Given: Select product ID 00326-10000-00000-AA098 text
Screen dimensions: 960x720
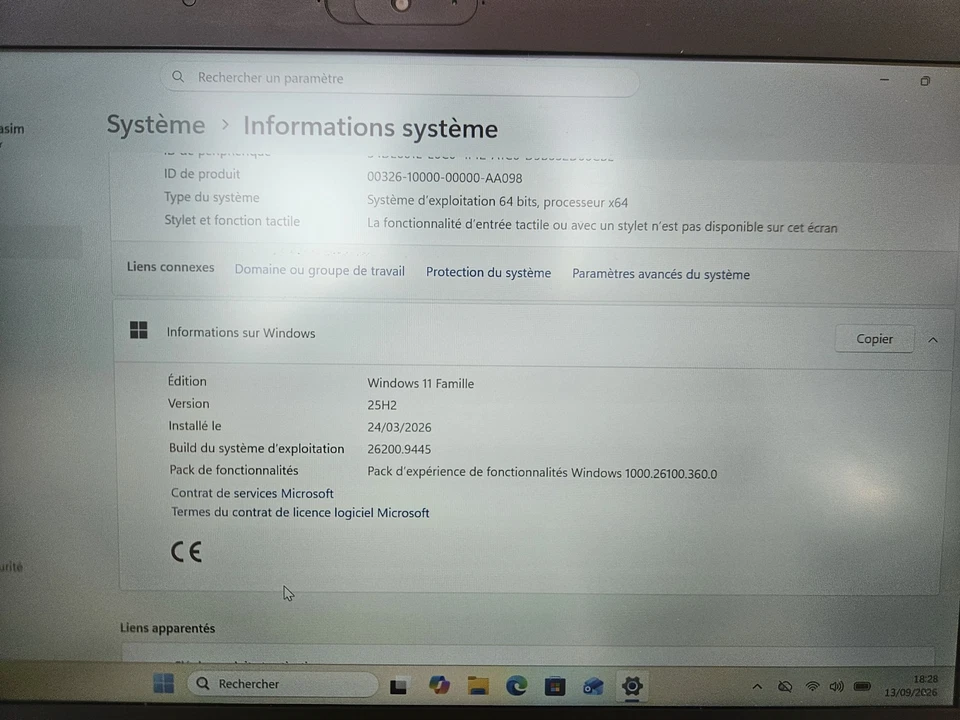Looking at the screenshot, I should pos(444,178).
